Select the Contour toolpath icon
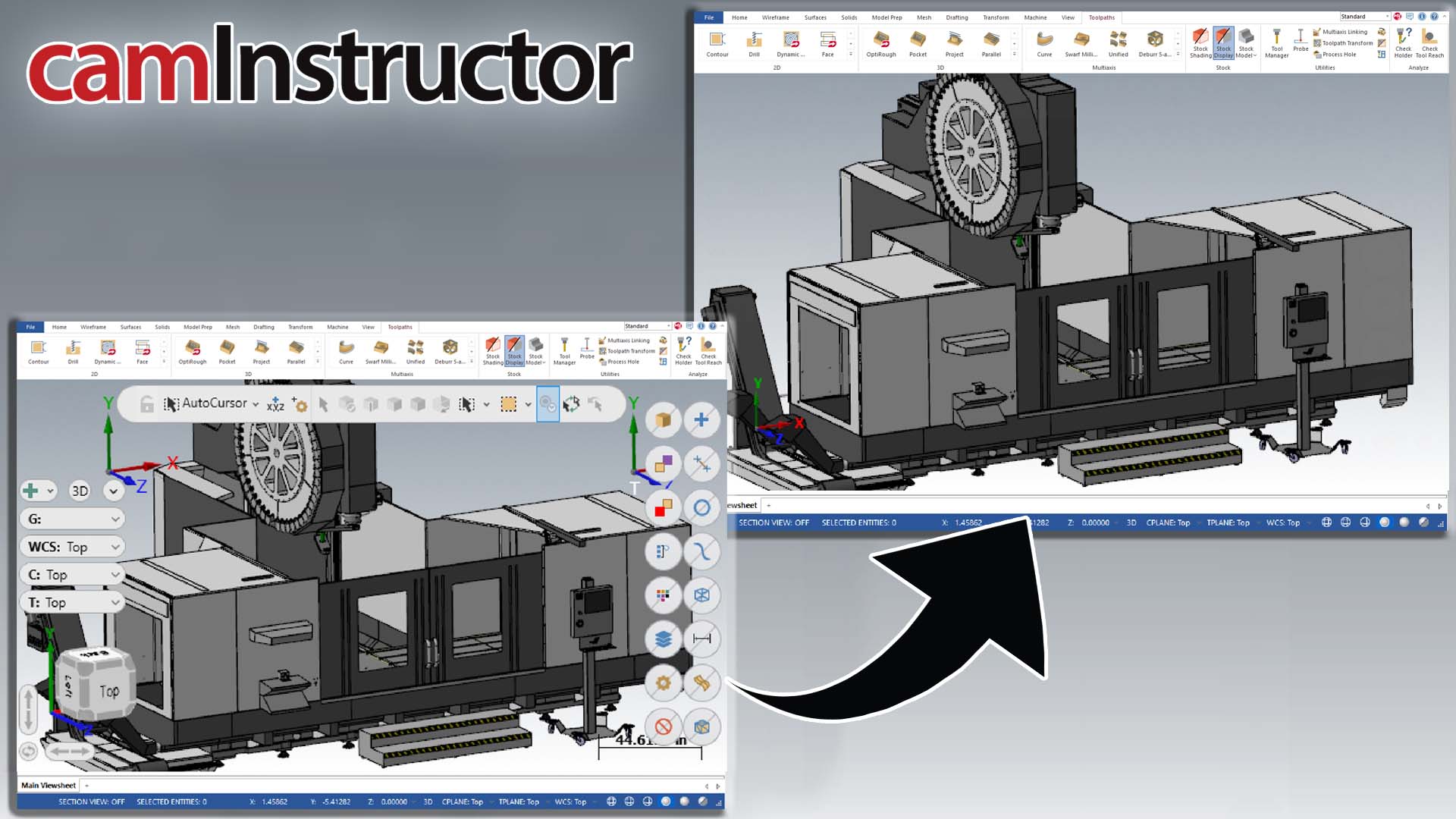The width and height of the screenshot is (1456, 819). pyautogui.click(x=38, y=351)
